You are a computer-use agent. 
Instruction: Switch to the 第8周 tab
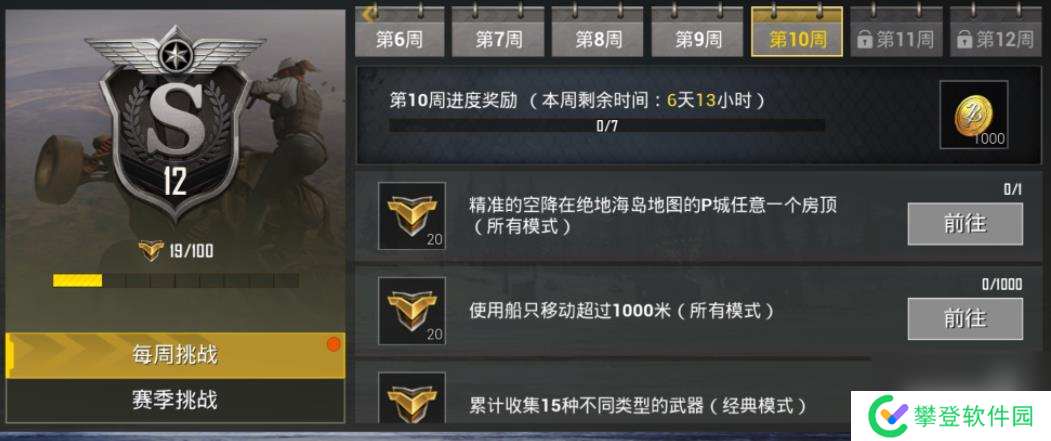(598, 32)
